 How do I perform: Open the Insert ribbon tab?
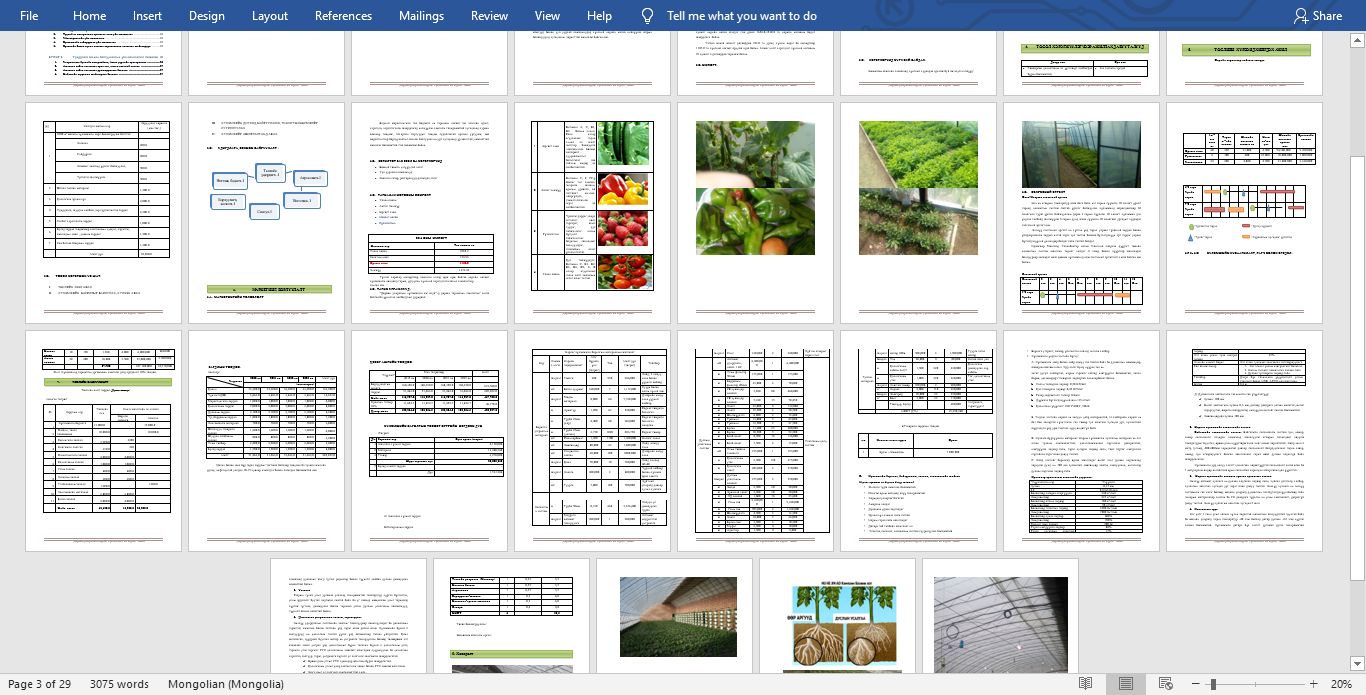click(x=147, y=16)
